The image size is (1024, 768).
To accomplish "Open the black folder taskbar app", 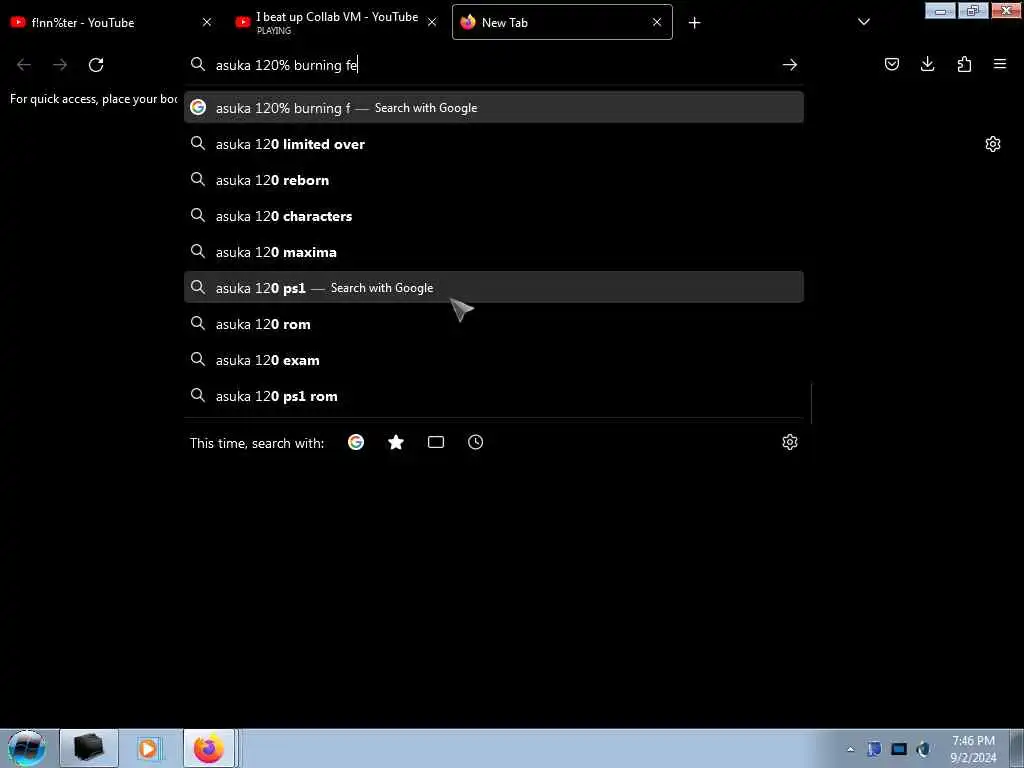I will [89, 748].
